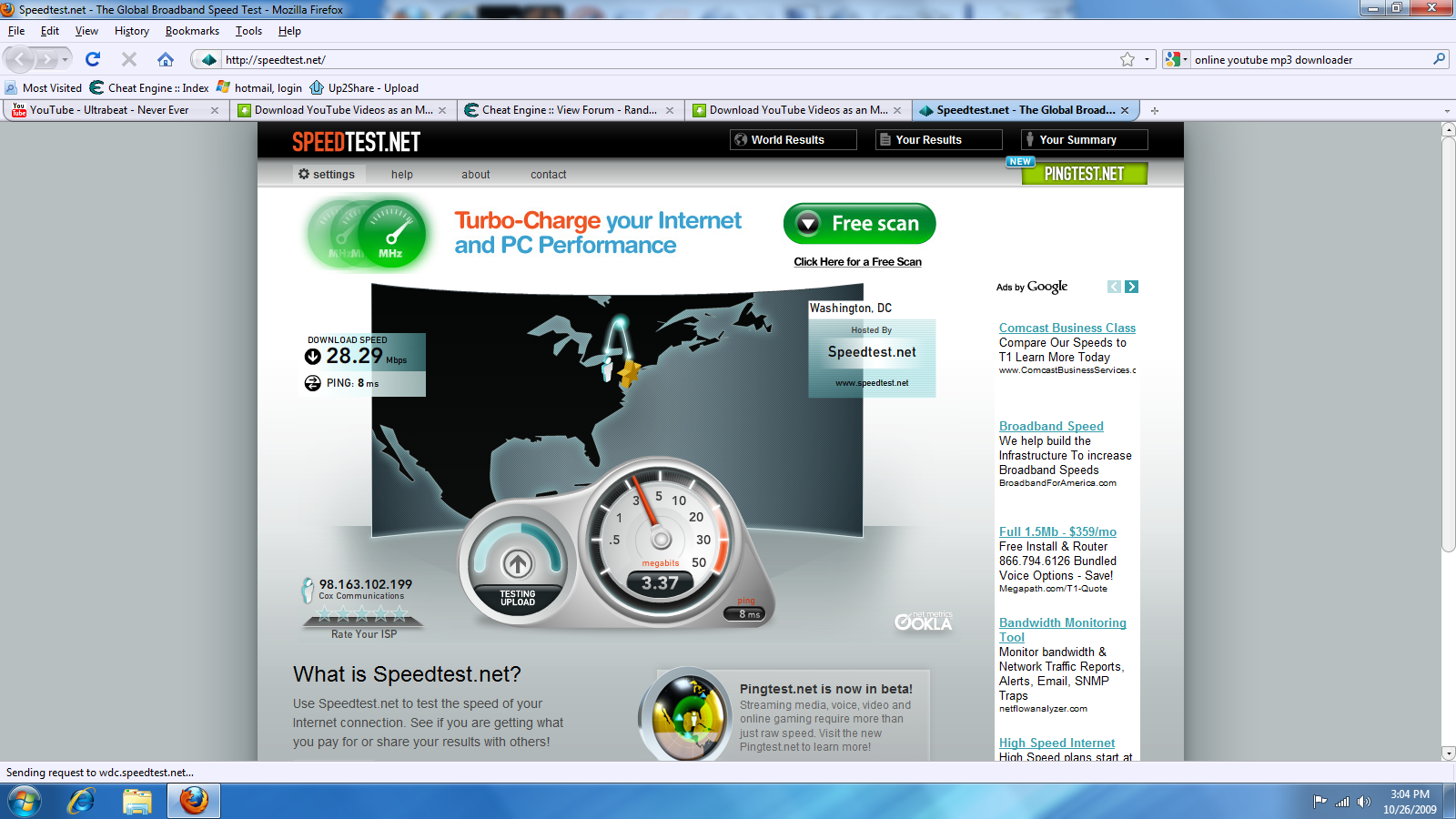The width and height of the screenshot is (1456, 819).
Task: Open the back/forward history dropdown
Action: point(65,59)
